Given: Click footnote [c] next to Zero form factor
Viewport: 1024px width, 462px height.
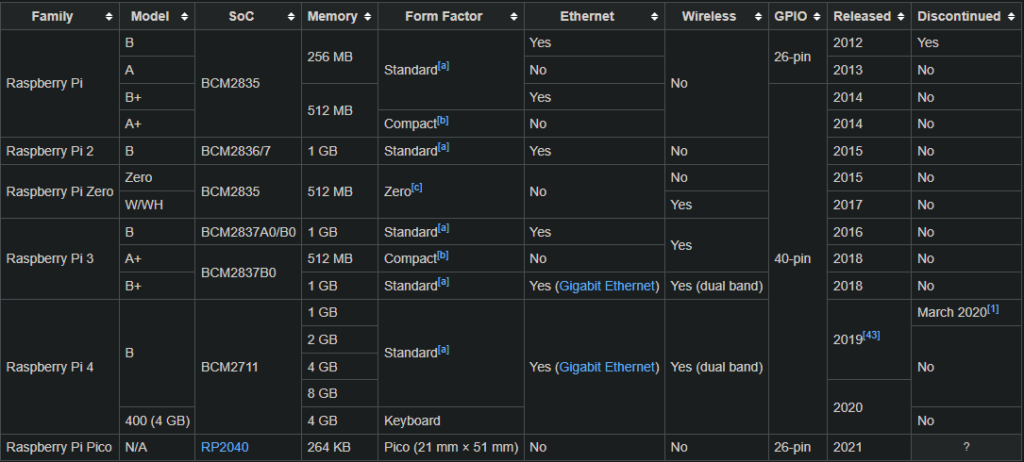Looking at the screenshot, I should pos(416,187).
